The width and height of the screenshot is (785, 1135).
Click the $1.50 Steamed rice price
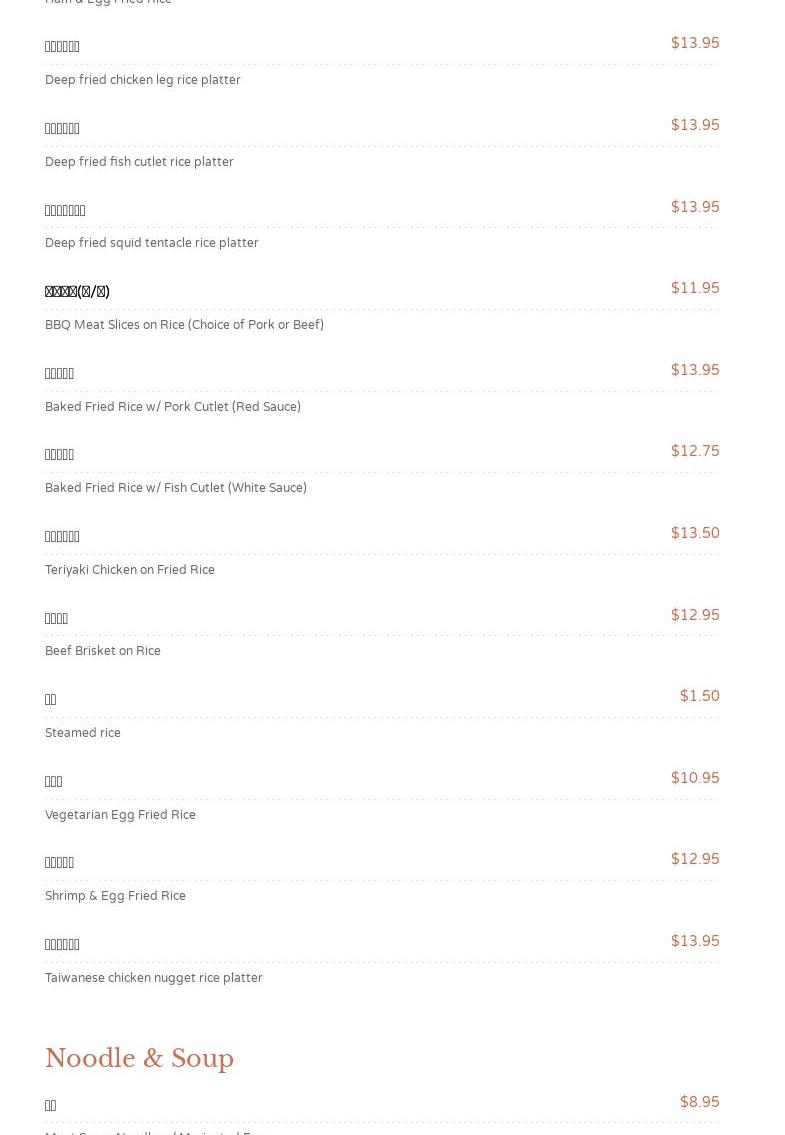click(x=699, y=696)
